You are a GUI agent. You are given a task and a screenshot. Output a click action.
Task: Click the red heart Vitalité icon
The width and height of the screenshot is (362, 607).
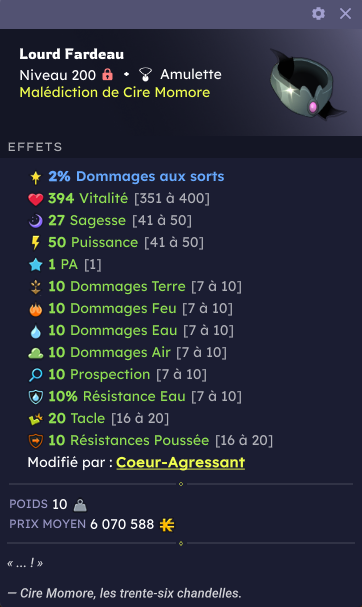pos(36,199)
